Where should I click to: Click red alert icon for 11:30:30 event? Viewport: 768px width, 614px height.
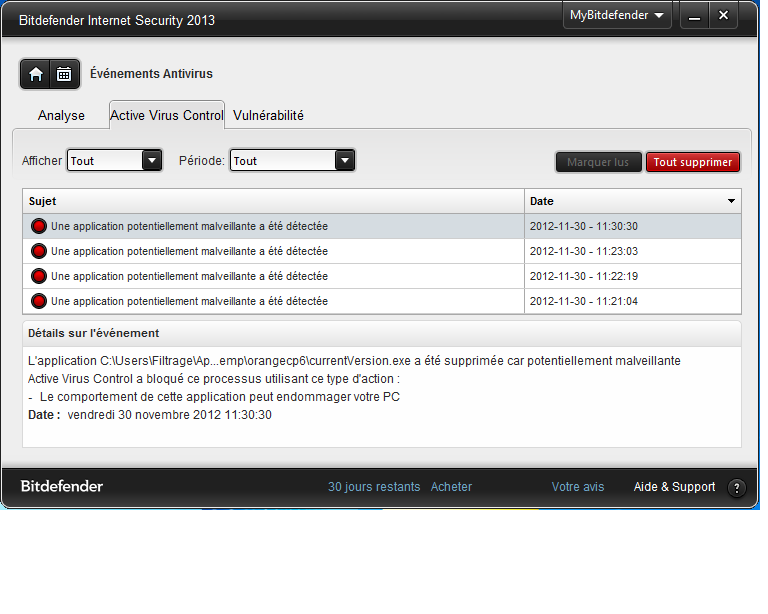pyautogui.click(x=39, y=226)
